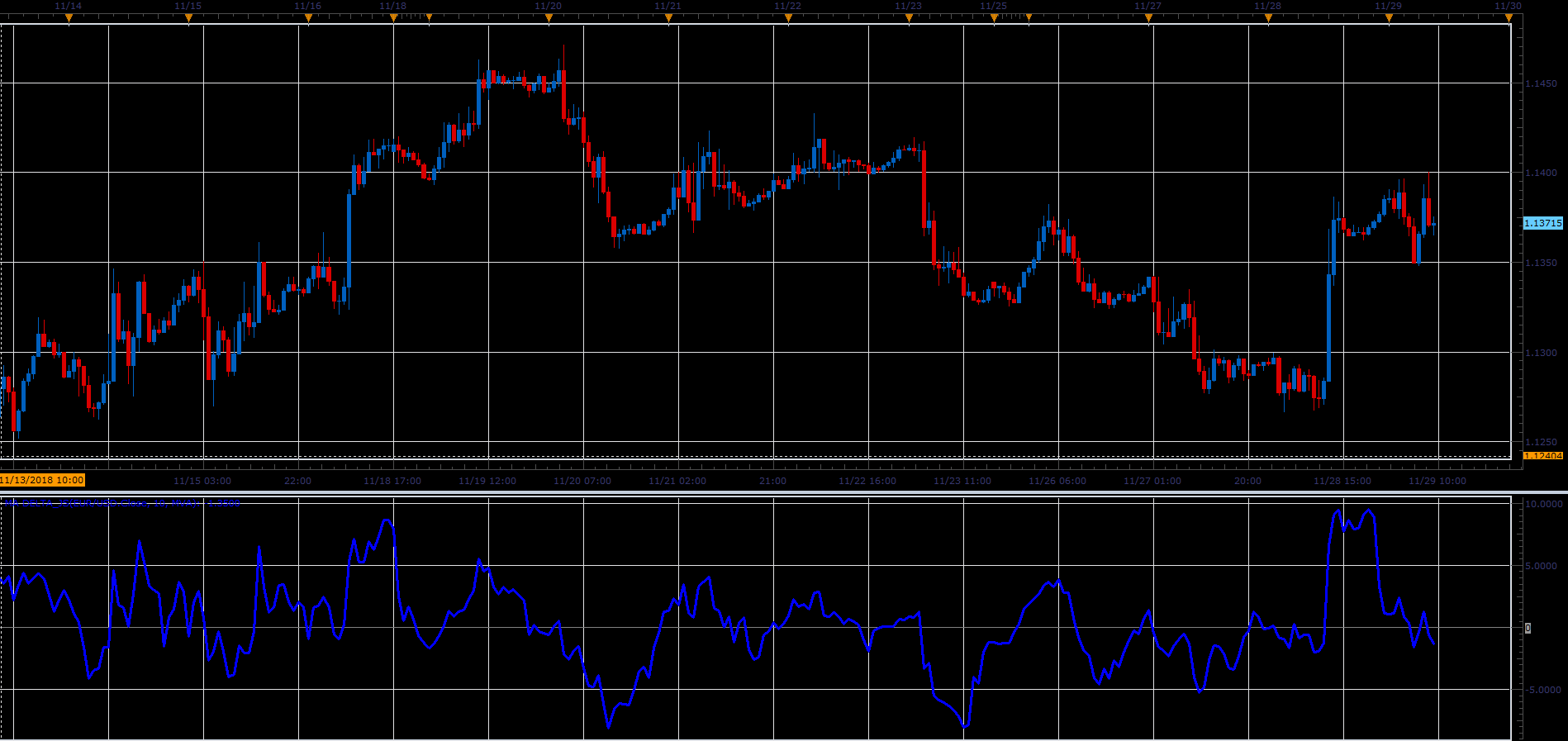Click the orange day marker below 11/27

pos(1148,18)
